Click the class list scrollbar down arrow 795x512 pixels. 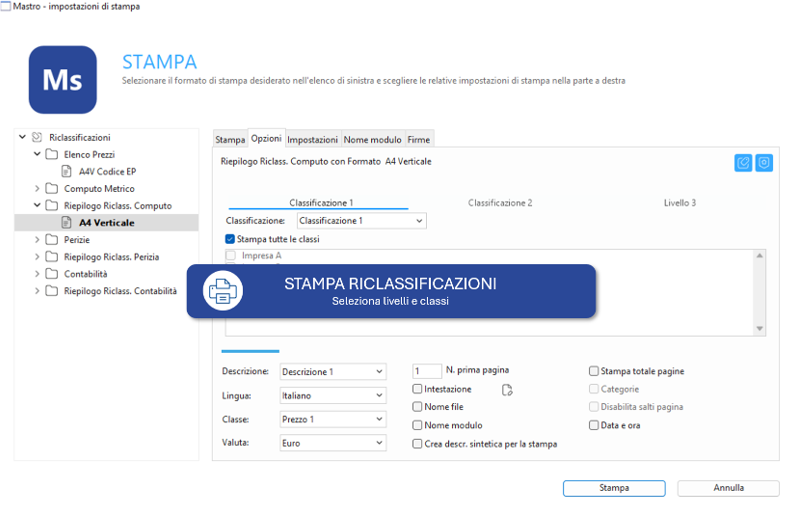click(760, 328)
